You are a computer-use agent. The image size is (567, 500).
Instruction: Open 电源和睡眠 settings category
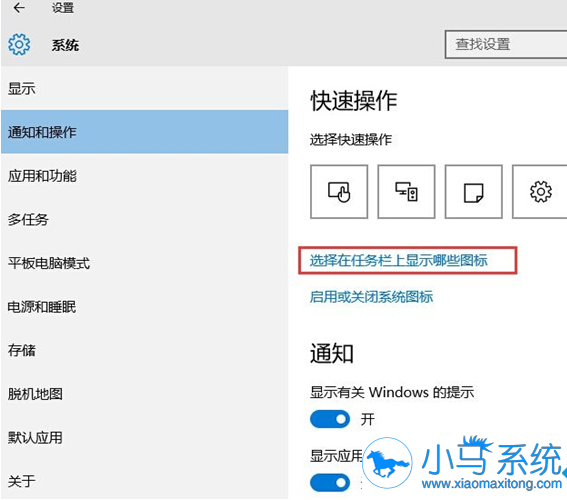pos(144,307)
